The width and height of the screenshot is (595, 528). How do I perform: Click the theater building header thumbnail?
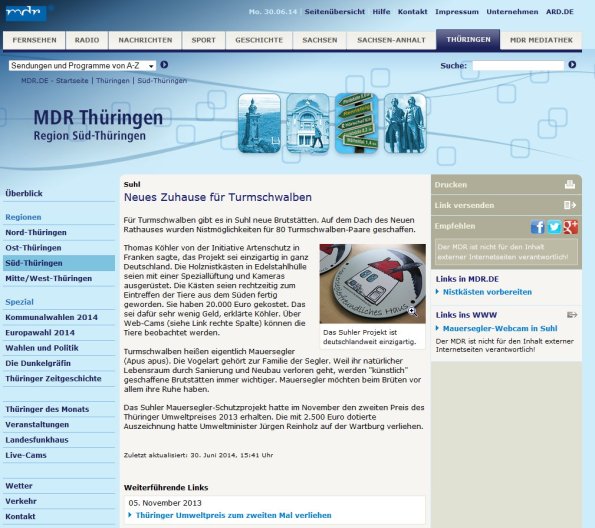(x=308, y=123)
